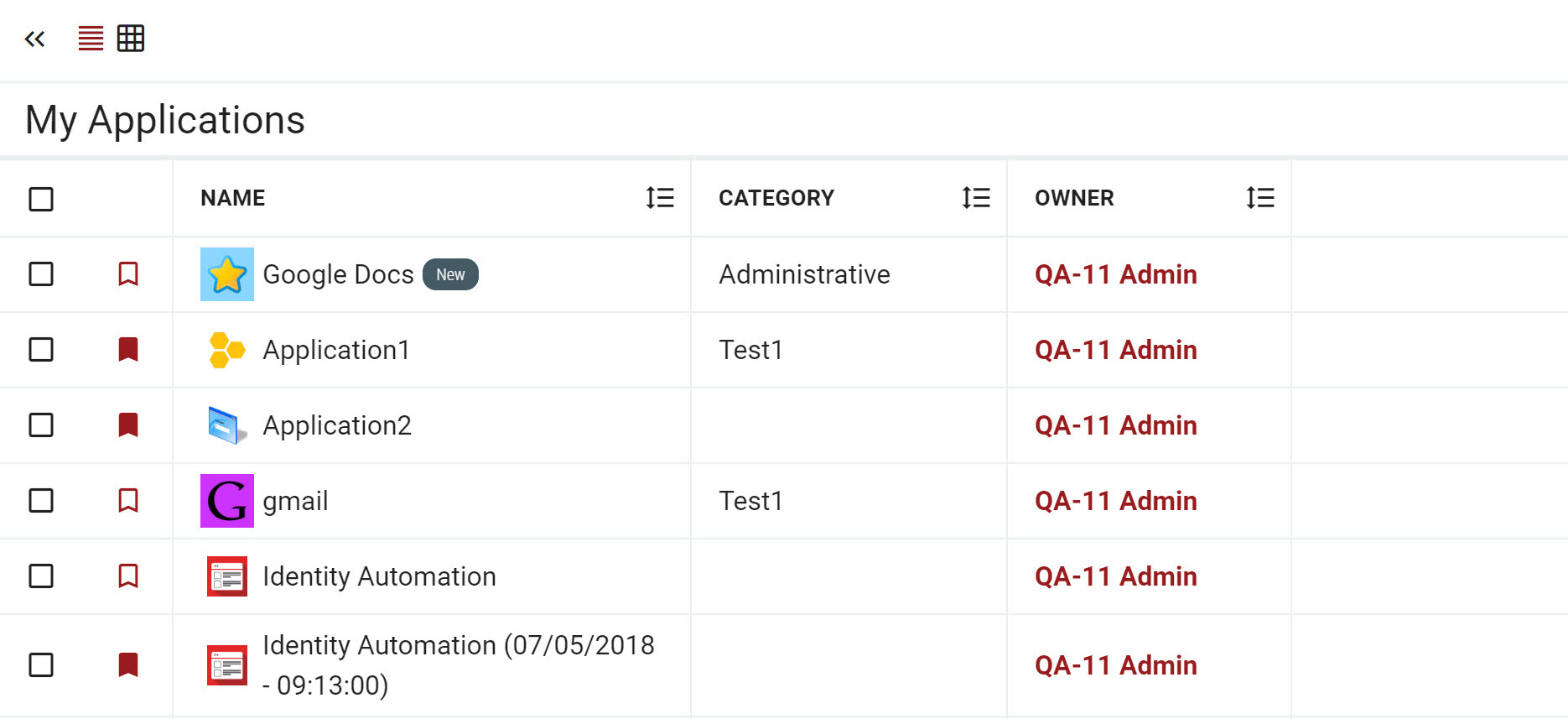Sort by the OWNER column

[1259, 198]
